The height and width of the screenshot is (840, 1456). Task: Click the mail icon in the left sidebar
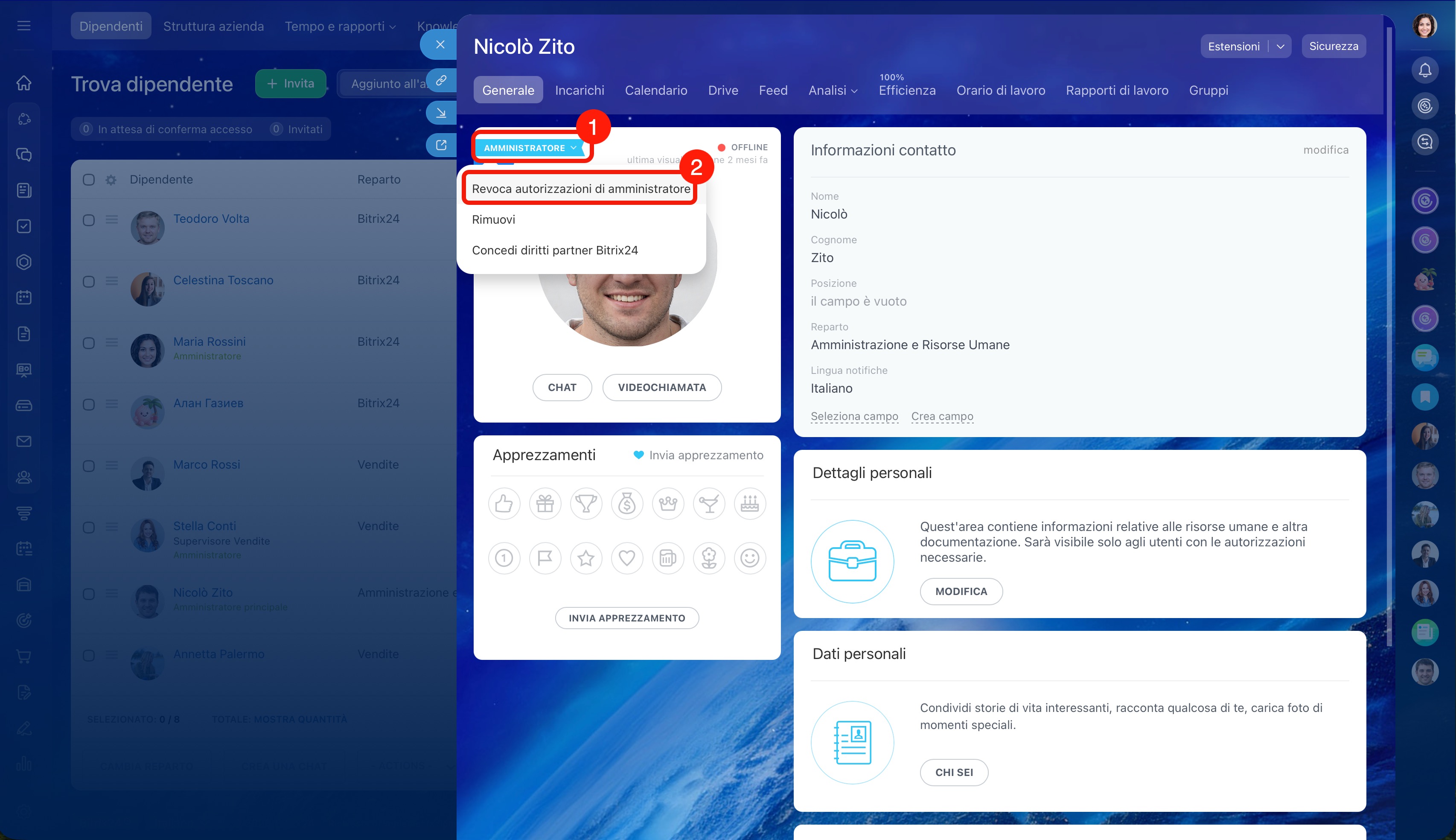click(23, 441)
